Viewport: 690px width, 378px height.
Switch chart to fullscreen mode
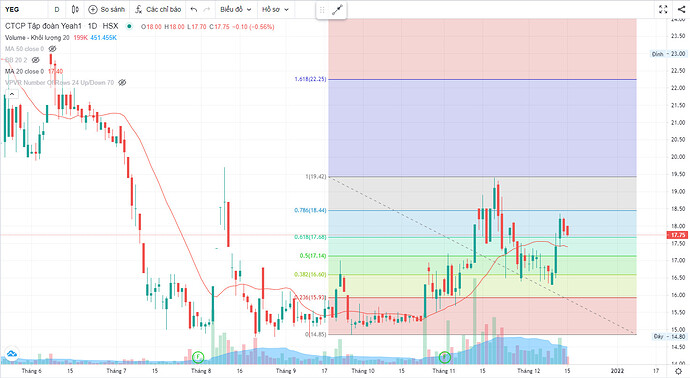point(663,9)
